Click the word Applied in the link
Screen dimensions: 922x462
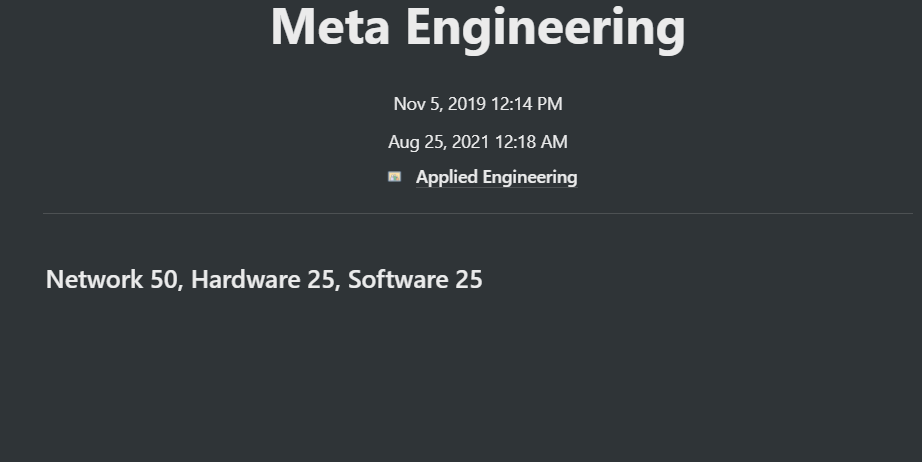point(446,177)
